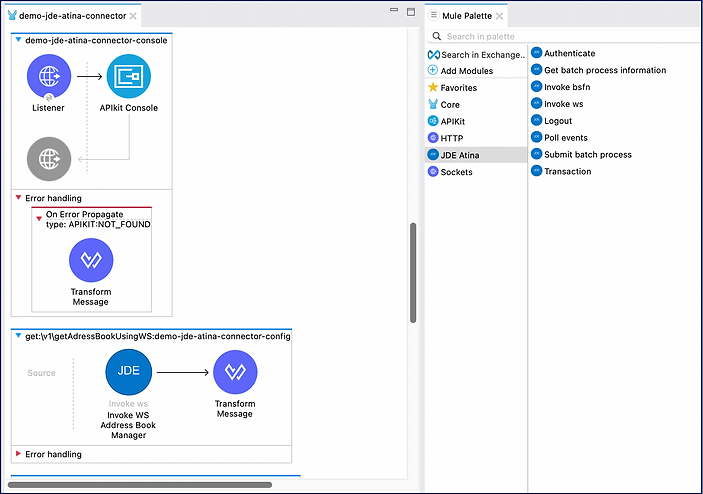Click the Mule Palette tab menu icon
Viewport: 703px width, 494px height.
click(x=434, y=15)
